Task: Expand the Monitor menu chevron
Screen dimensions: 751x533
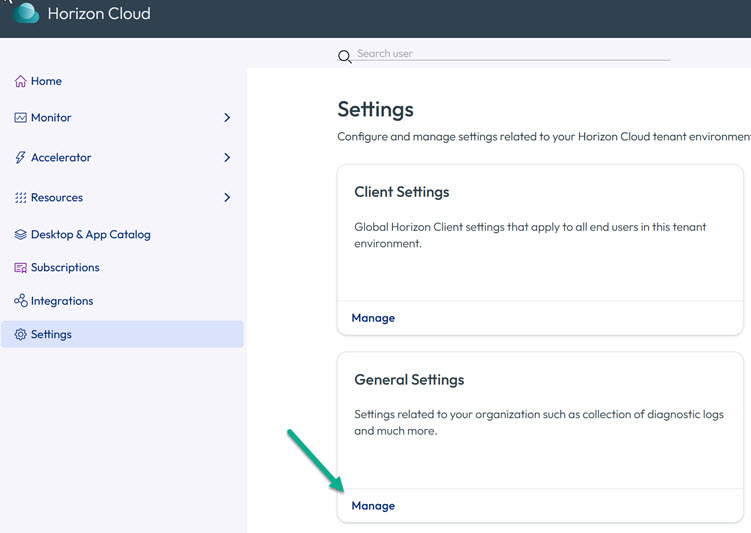Action: tap(227, 118)
